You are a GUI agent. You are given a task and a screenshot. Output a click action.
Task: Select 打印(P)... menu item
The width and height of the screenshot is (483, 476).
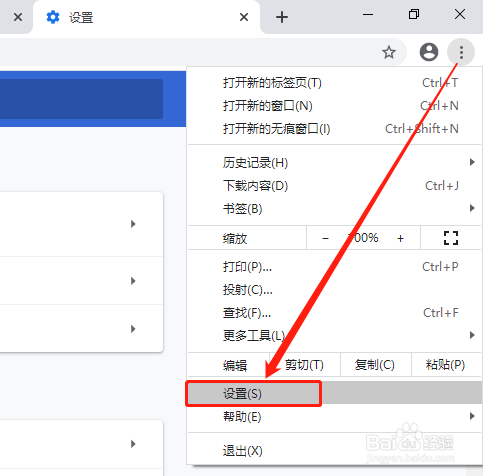point(334,267)
